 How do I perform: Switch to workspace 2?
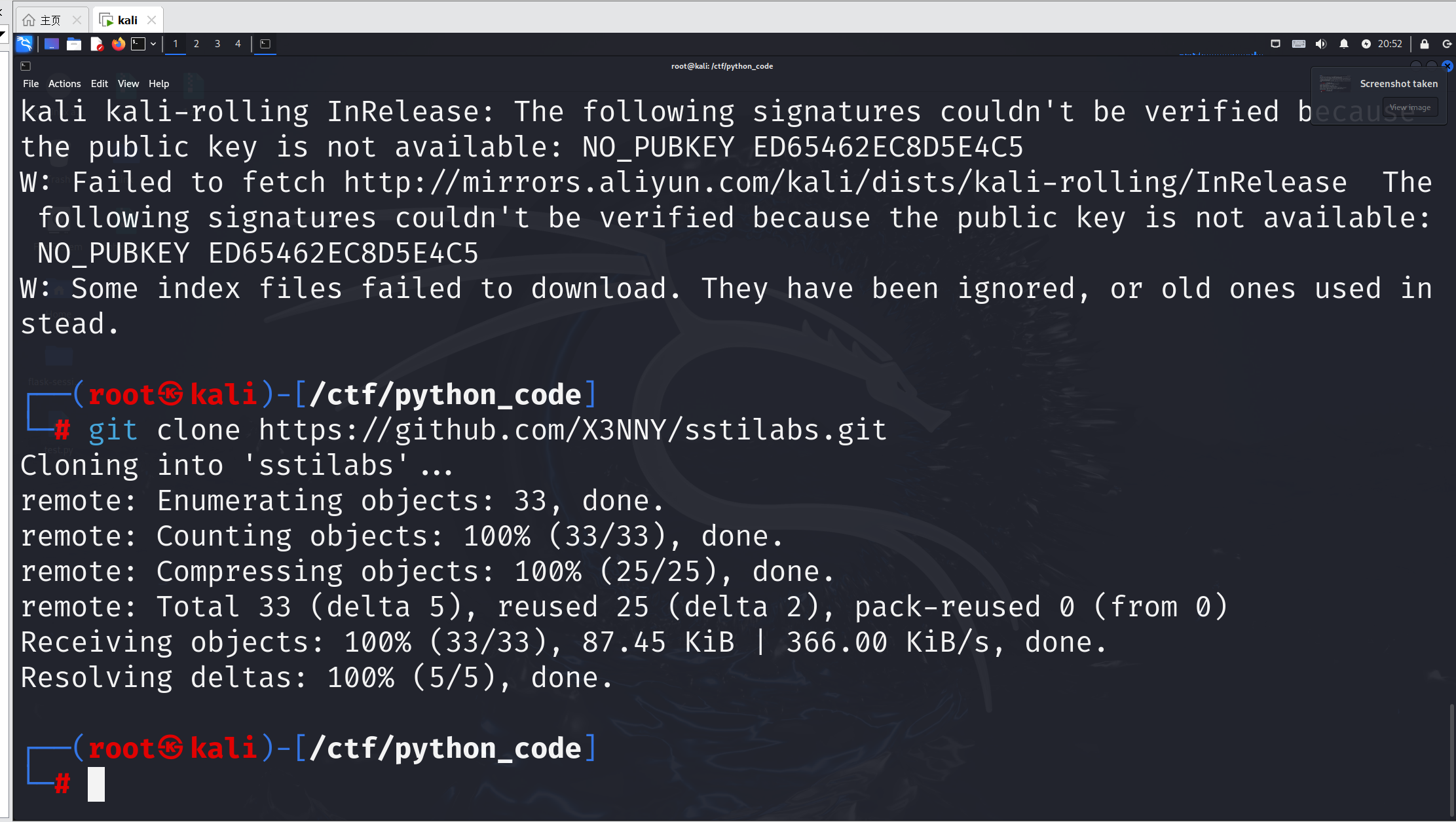pos(196,44)
